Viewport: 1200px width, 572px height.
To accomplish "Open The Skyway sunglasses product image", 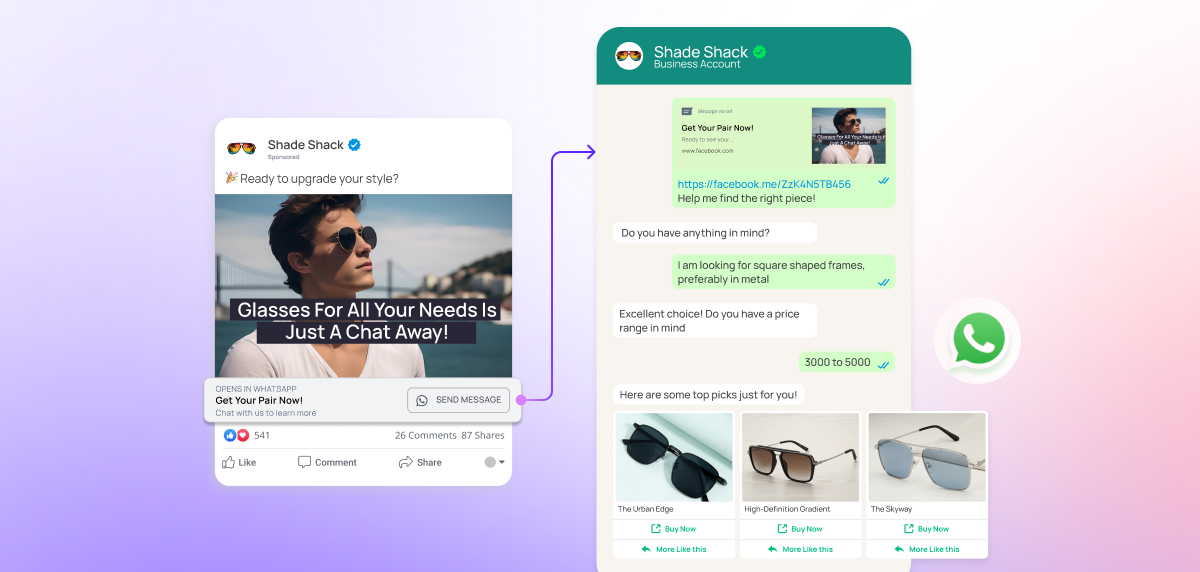I will tap(926, 456).
